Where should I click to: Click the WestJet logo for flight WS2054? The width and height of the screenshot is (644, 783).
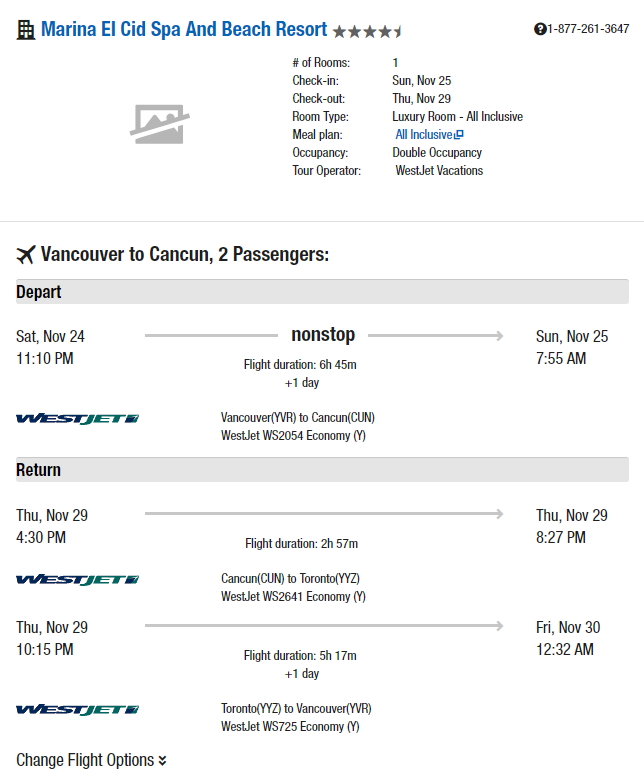[77, 419]
